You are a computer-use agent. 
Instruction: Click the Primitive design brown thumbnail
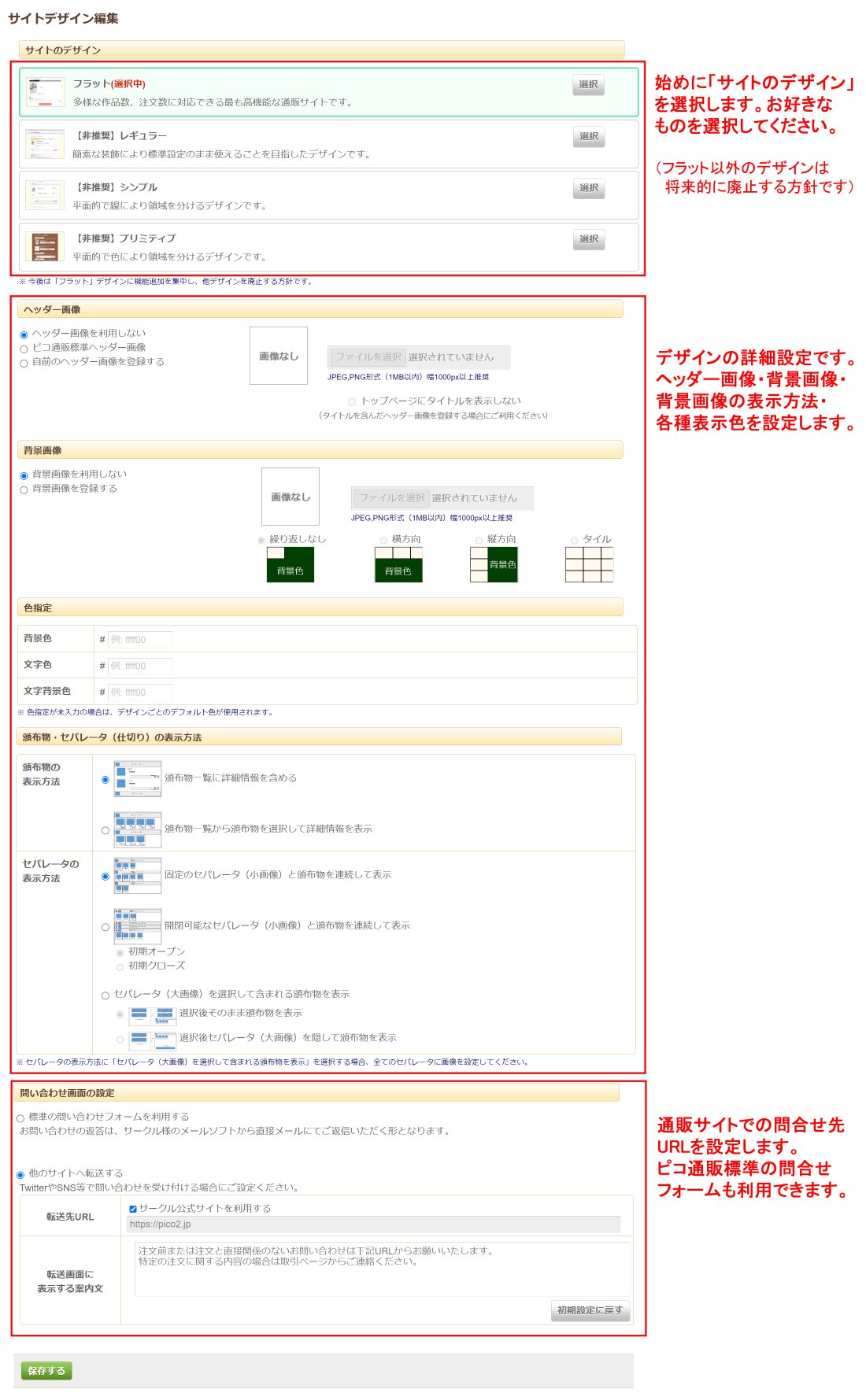coord(45,246)
